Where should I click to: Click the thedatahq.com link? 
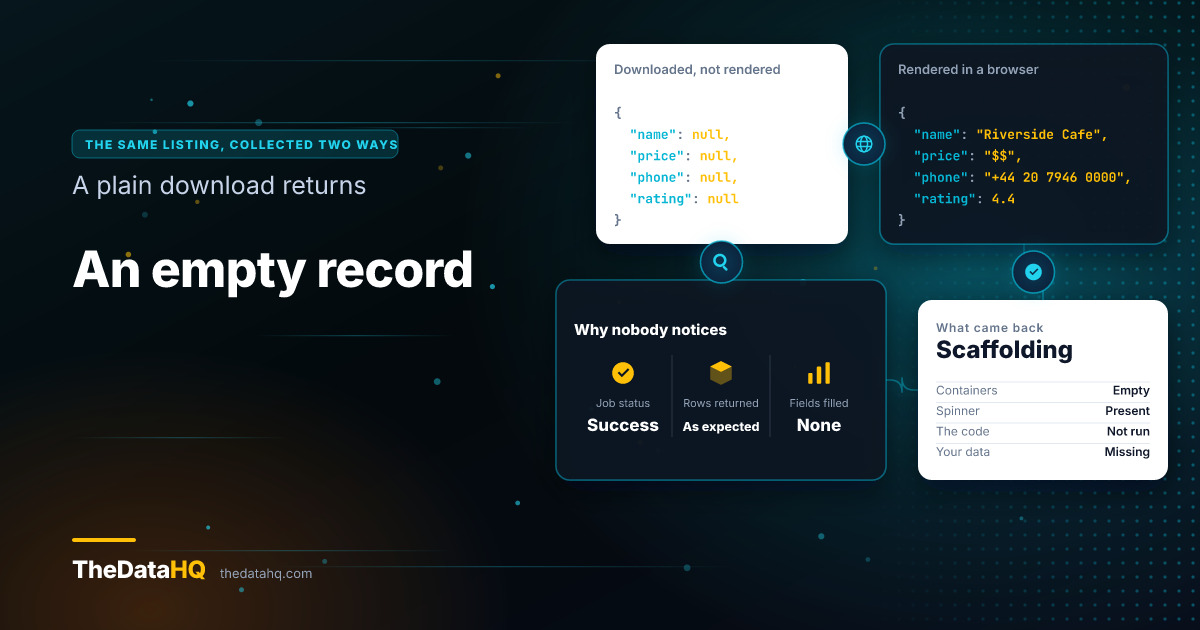[x=266, y=573]
